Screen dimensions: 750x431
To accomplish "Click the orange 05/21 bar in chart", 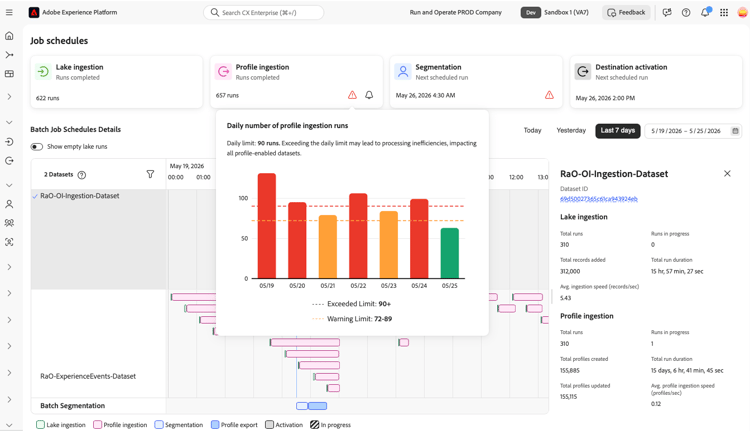I will click(328, 246).
